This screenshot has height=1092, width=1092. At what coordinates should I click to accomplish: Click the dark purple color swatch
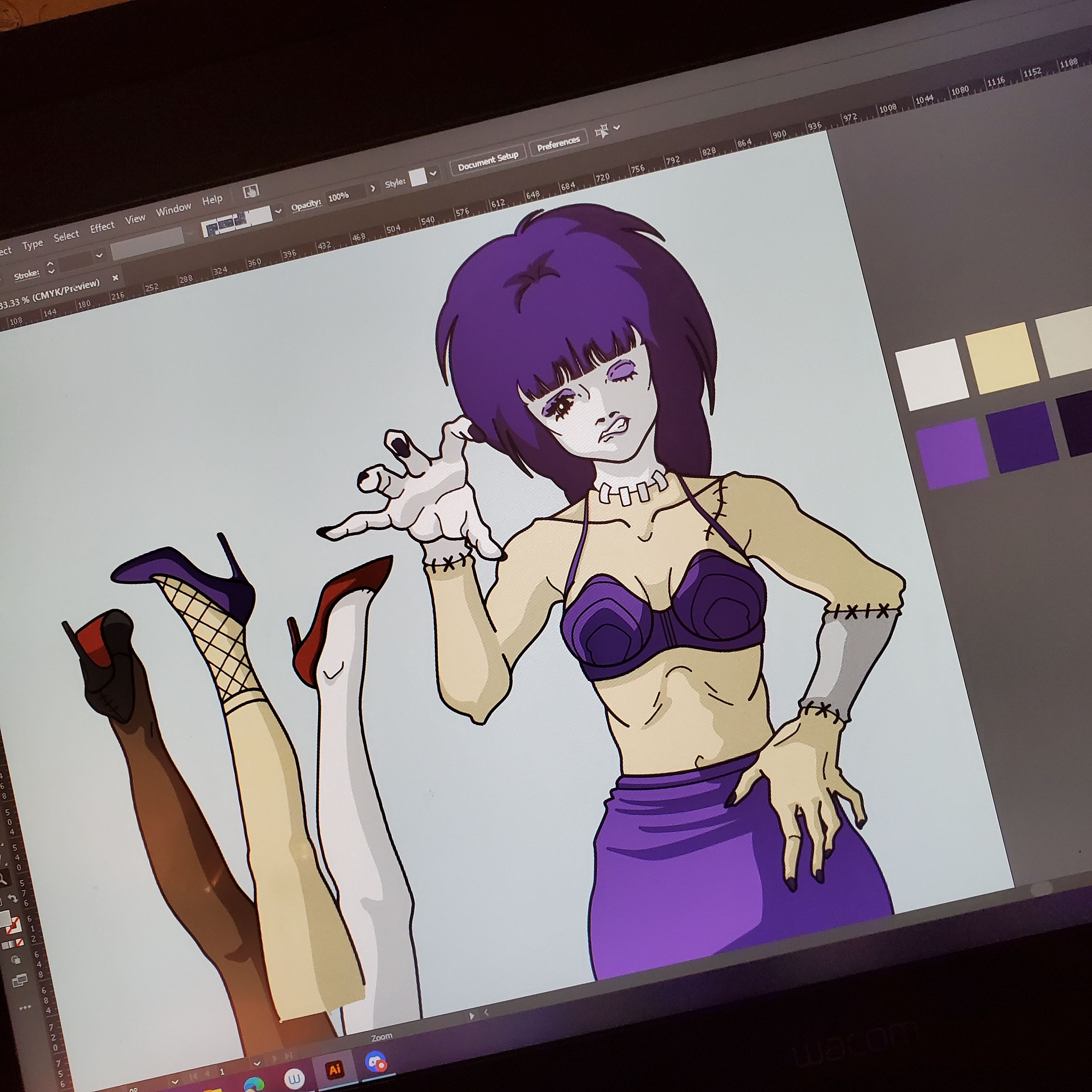[1022, 437]
